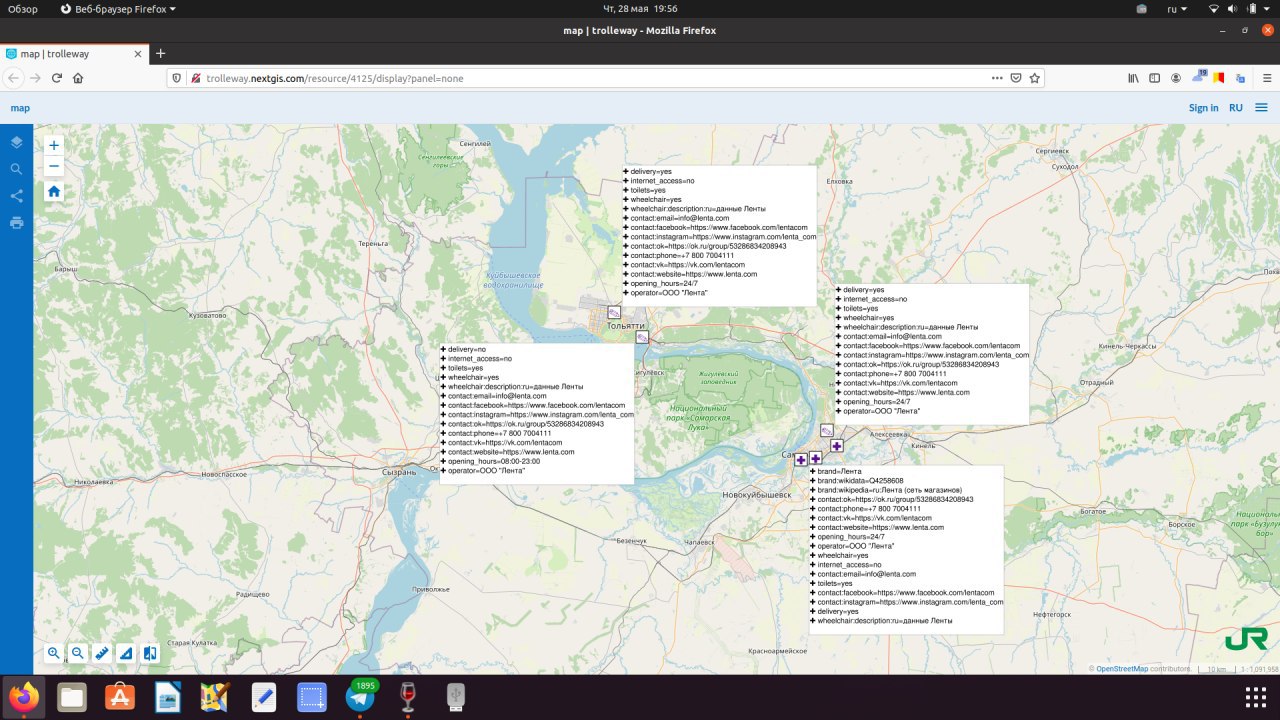Open the clock 'Чт, 28 мая 19:56'
The height and width of the screenshot is (720, 1280).
[x=639, y=9]
